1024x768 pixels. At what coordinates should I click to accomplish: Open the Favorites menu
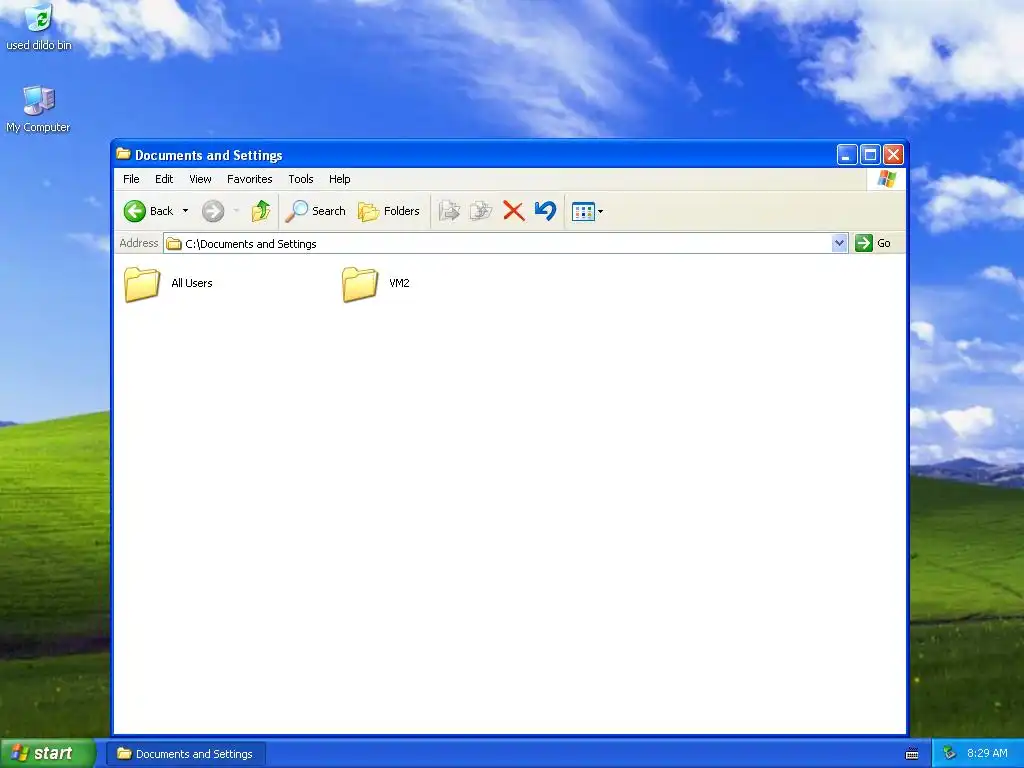[249, 179]
